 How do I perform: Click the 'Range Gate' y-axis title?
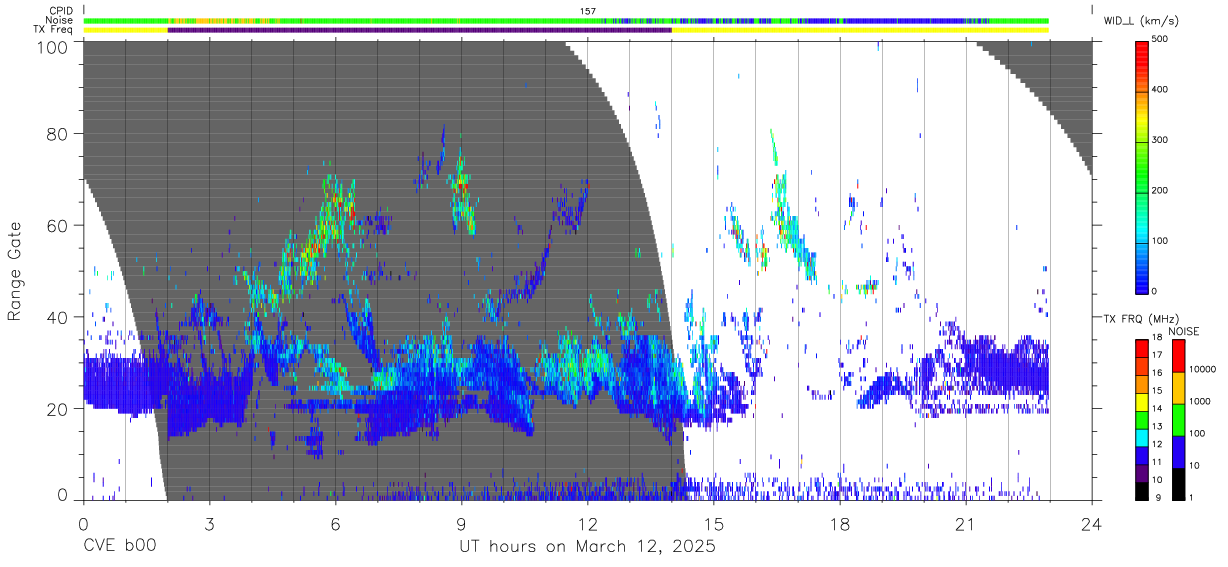15,271
